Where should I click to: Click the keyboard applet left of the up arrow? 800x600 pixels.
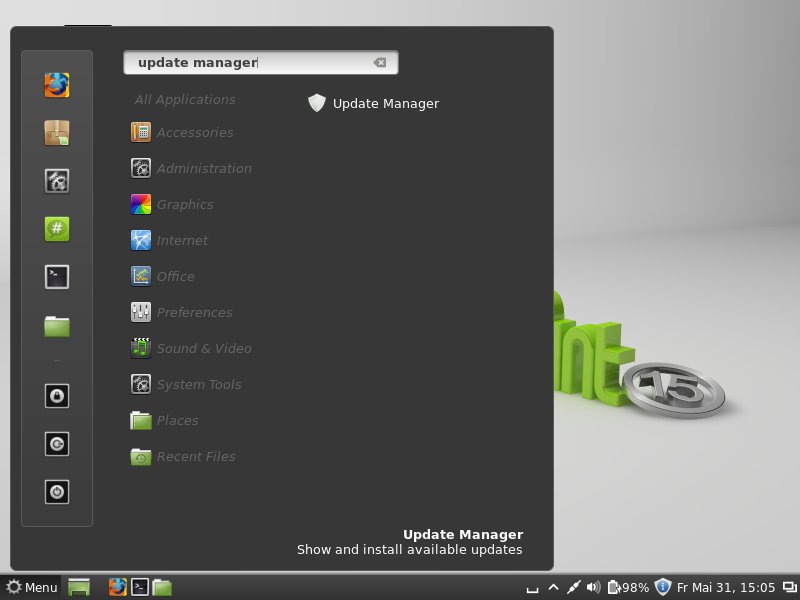[532, 589]
